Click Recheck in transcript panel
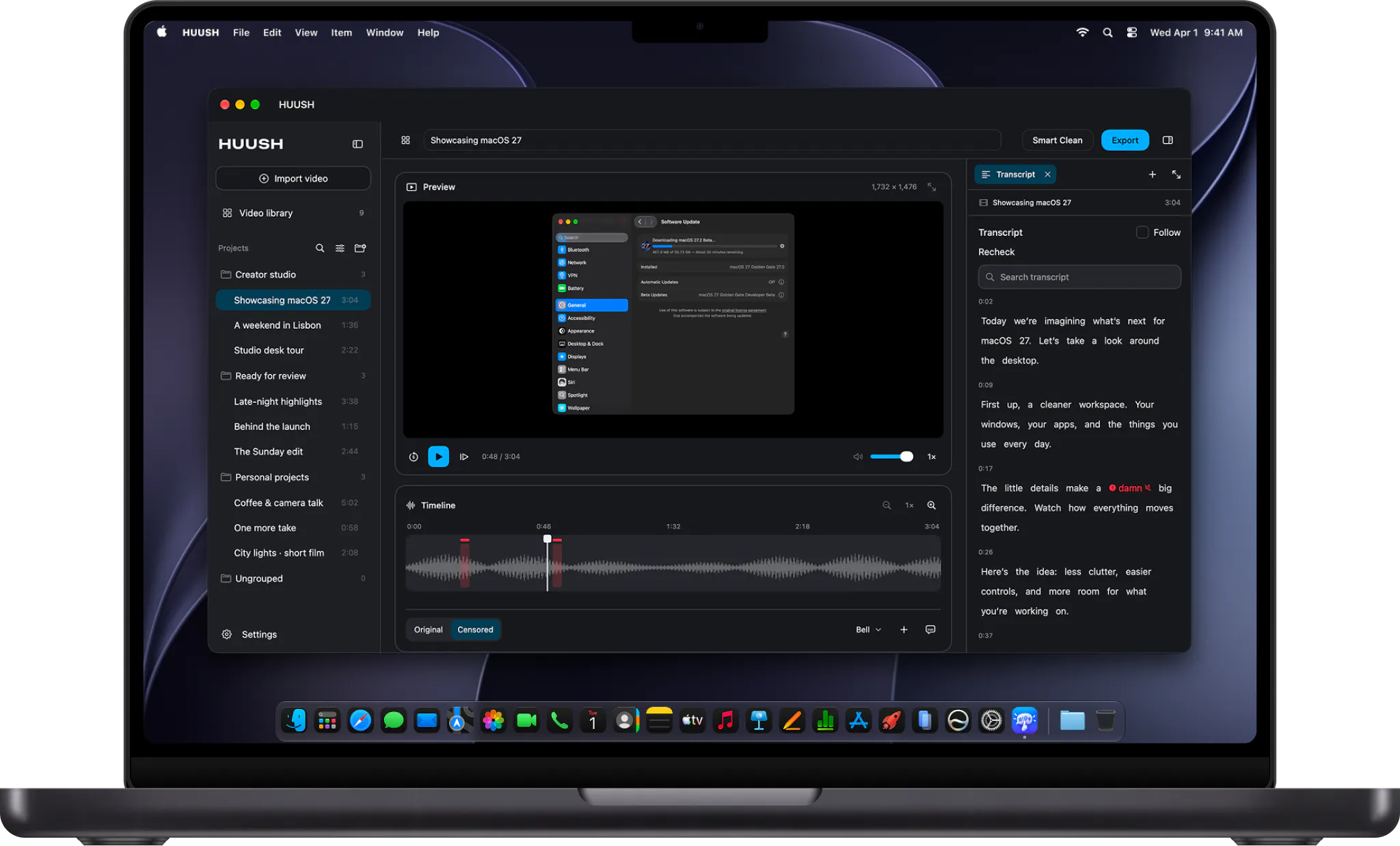This screenshot has height=846, width=1400. coord(996,252)
